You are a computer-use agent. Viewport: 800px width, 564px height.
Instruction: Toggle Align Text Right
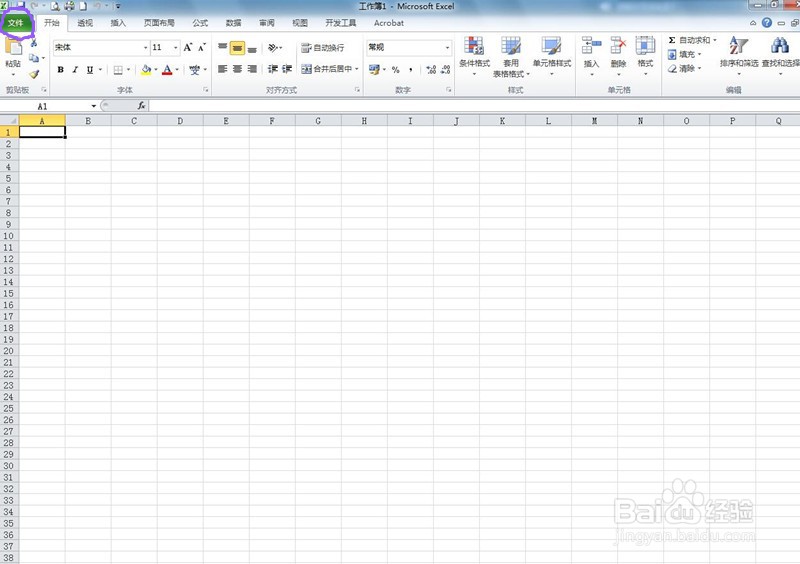pos(252,69)
